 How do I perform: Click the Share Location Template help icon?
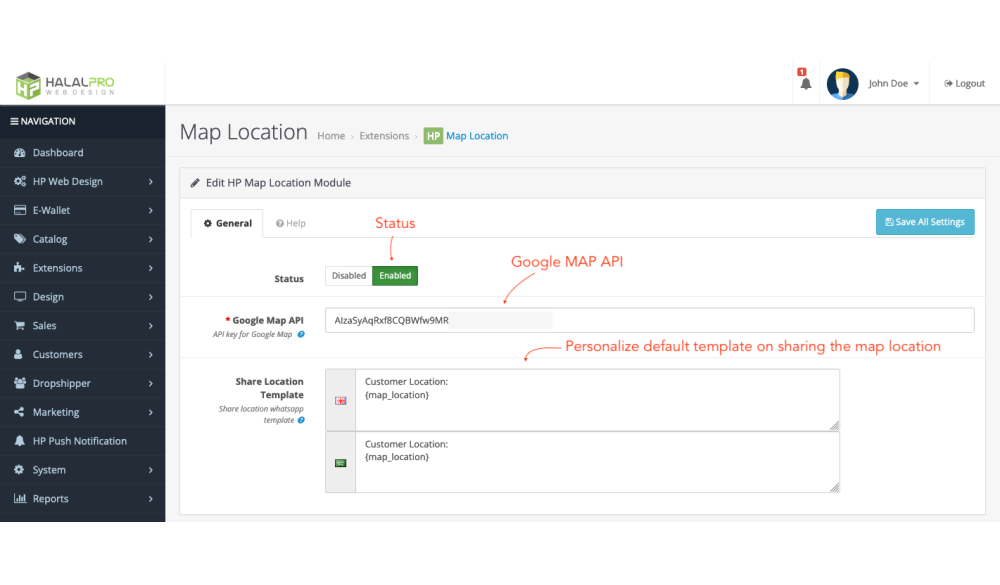pos(301,420)
